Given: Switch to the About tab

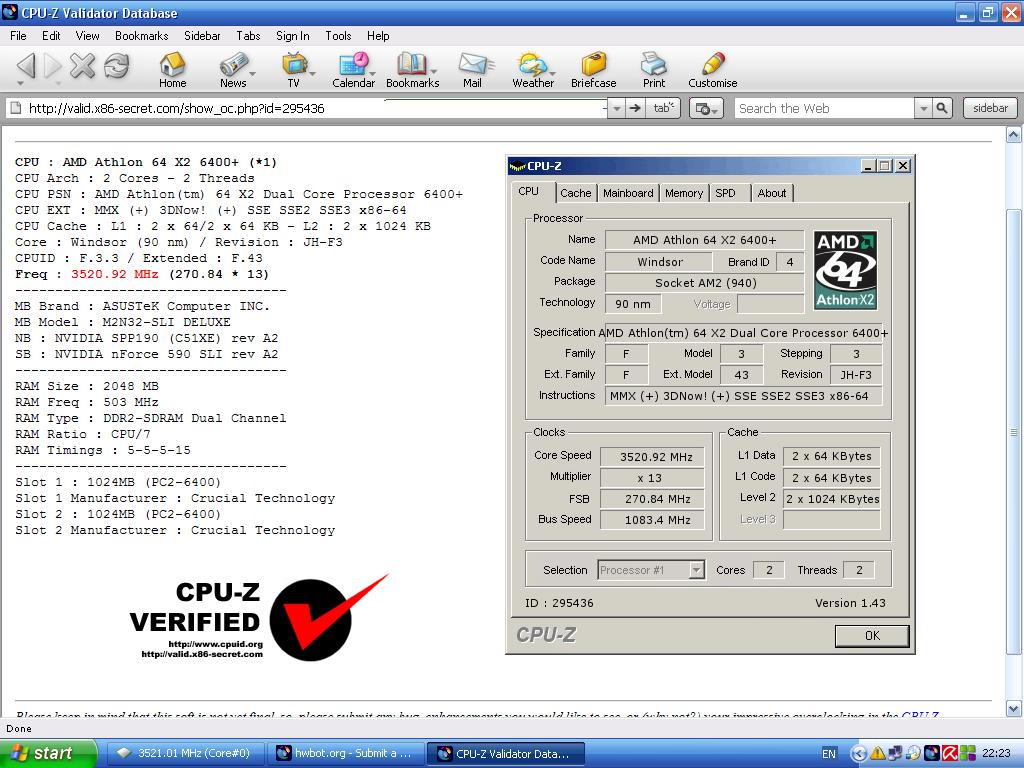Looking at the screenshot, I should pyautogui.click(x=772, y=193).
